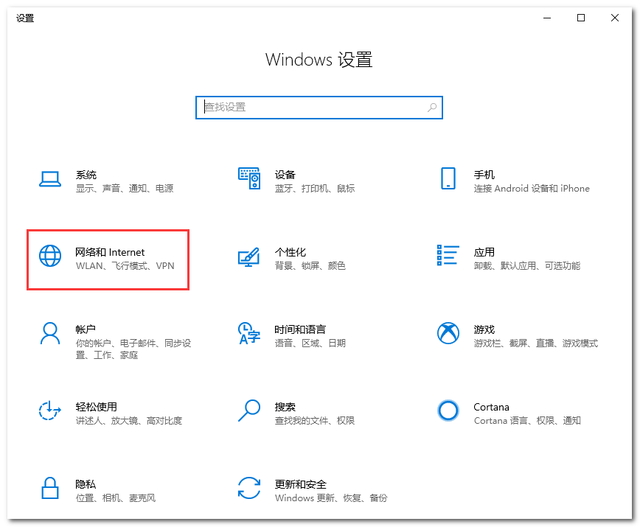Click the text 卸载、默认应用、可选功能
Image resolution: width=640 pixels, height=527 pixels.
pyautogui.click(x=527, y=266)
